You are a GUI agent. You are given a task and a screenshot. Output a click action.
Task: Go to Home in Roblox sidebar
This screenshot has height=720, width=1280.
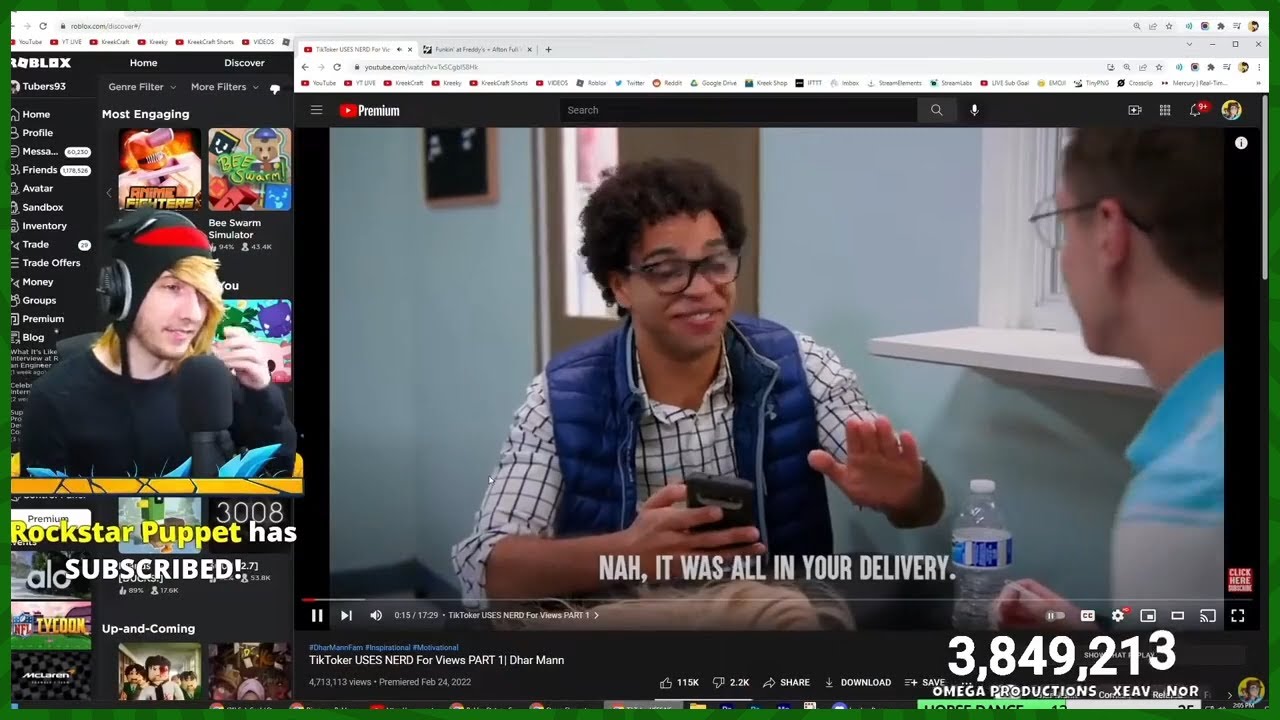(30, 114)
